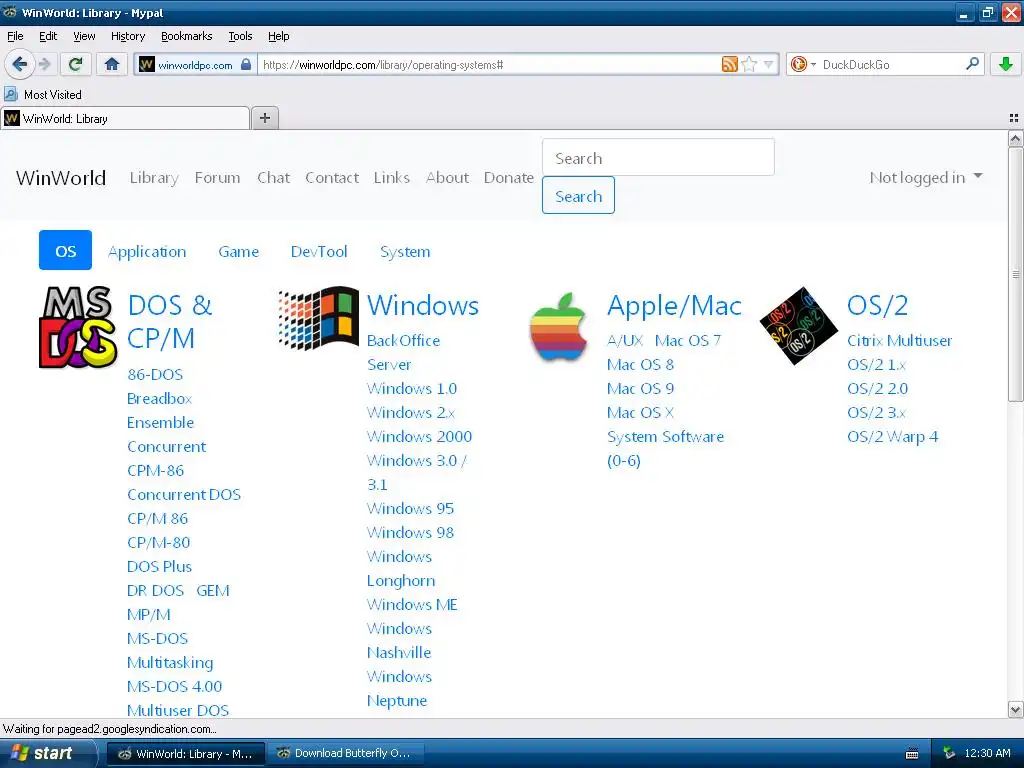Open the Chat nav link
1024x768 pixels.
[x=274, y=178]
